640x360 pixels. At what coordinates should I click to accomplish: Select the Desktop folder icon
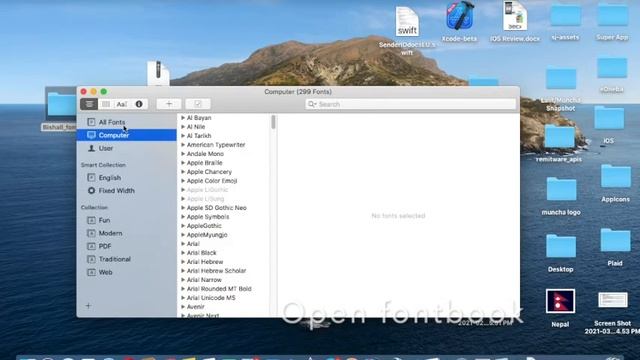pos(561,246)
